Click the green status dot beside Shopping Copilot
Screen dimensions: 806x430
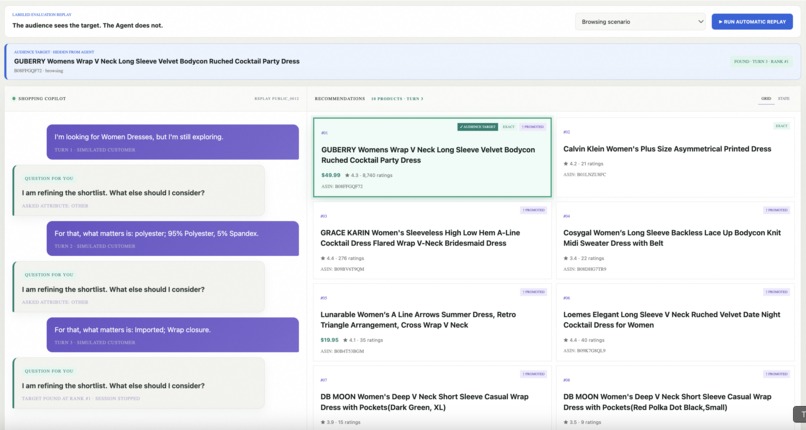14,99
